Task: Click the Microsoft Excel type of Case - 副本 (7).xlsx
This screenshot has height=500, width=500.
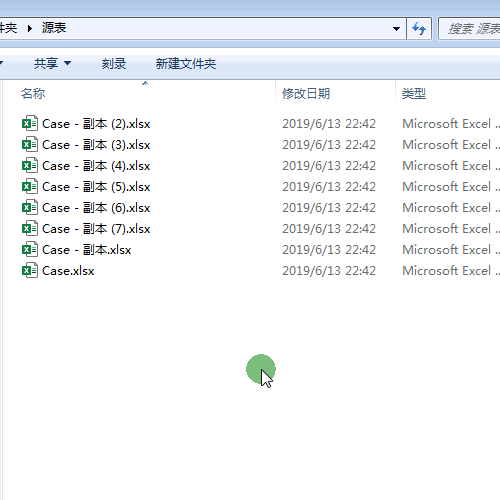Action: pos(451,229)
